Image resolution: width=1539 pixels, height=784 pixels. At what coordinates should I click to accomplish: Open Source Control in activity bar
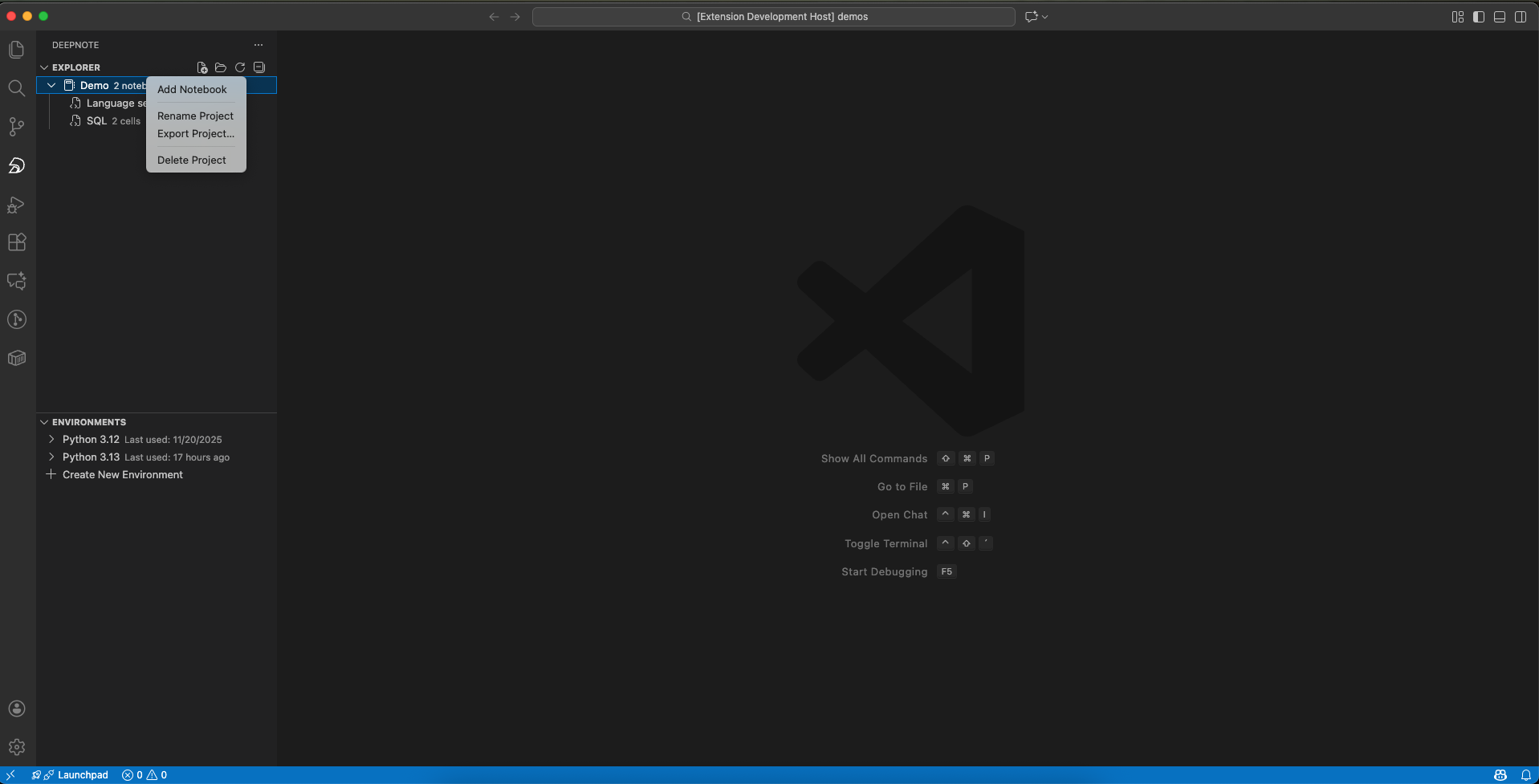tap(16, 127)
